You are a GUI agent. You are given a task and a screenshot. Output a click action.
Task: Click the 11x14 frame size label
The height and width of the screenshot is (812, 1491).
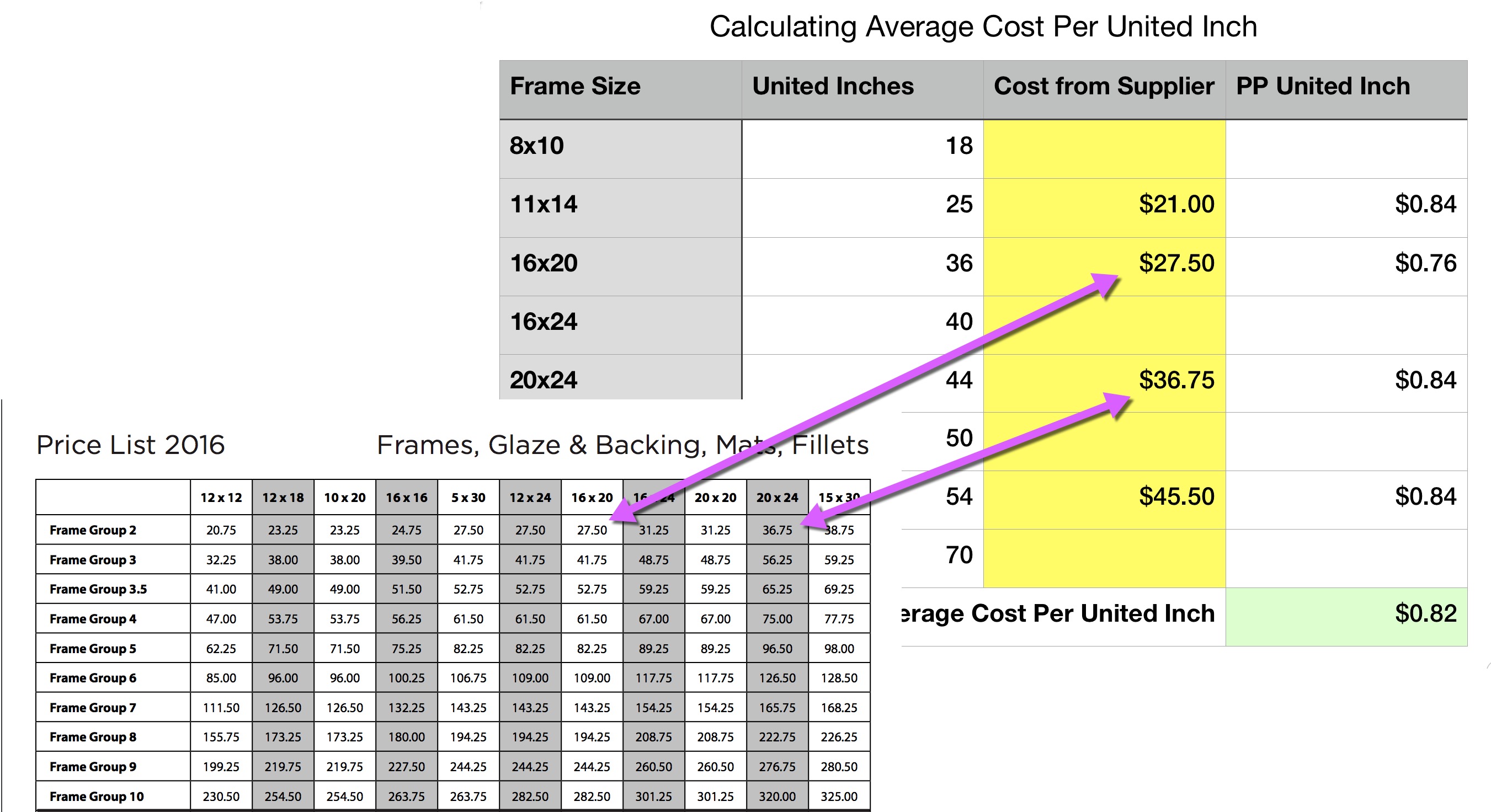pos(544,205)
